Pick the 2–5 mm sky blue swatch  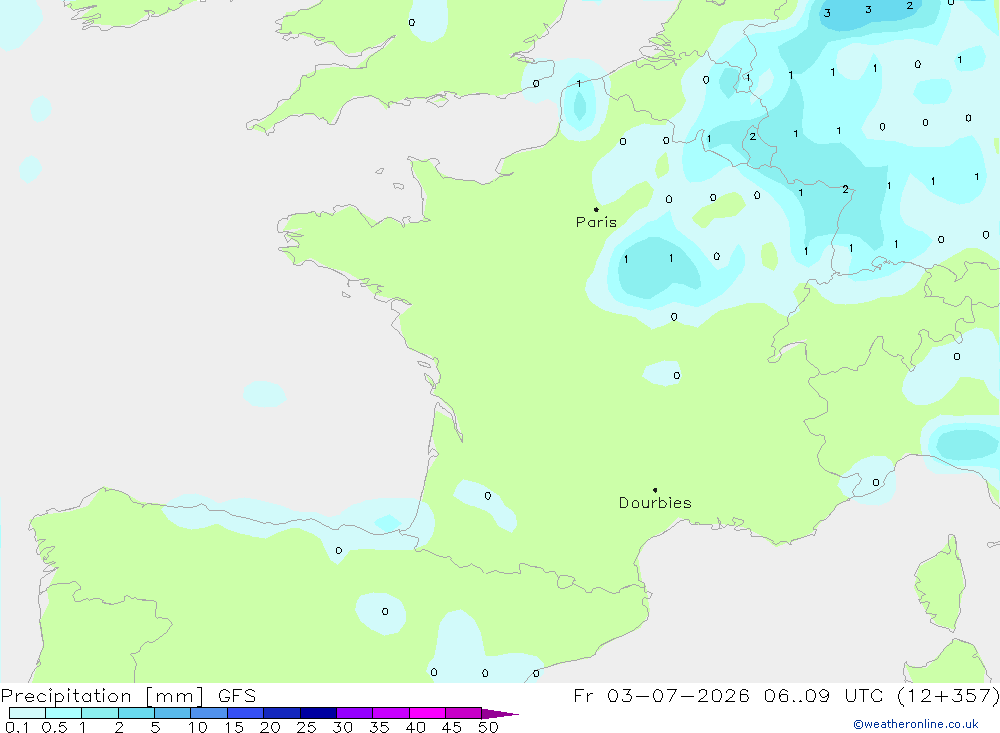(x=136, y=713)
